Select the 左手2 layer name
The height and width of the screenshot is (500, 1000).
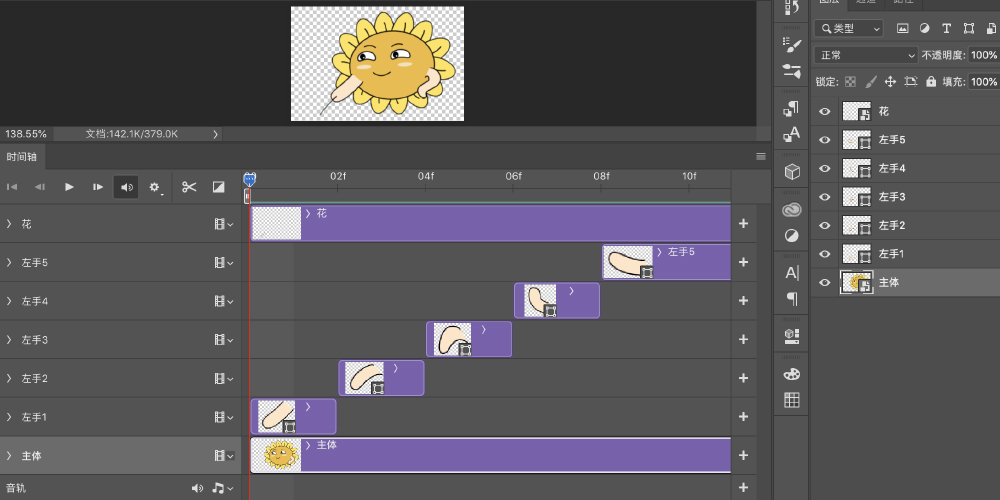892,226
